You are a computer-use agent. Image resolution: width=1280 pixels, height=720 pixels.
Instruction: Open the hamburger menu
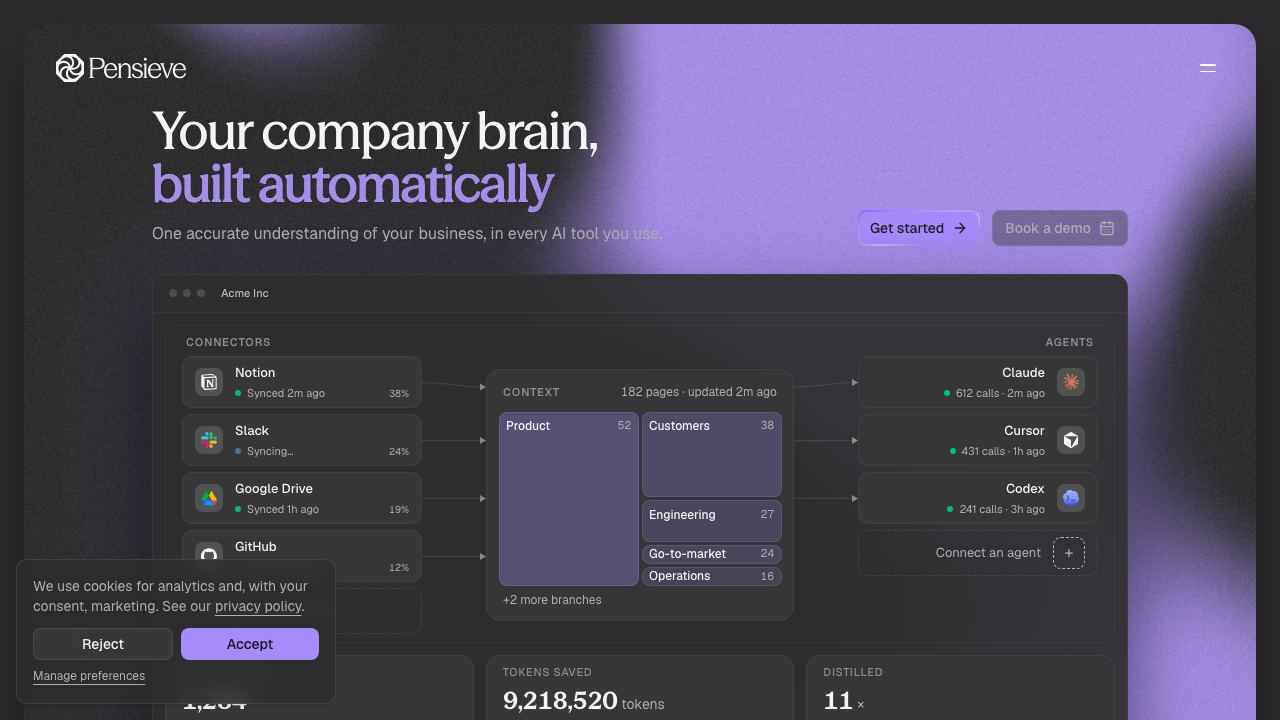pyautogui.click(x=1208, y=68)
